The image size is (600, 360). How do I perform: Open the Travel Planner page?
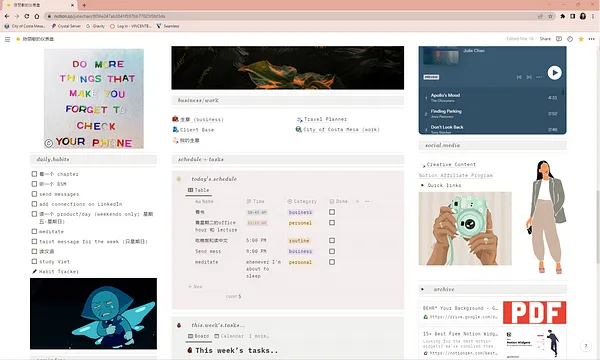tap(321, 119)
